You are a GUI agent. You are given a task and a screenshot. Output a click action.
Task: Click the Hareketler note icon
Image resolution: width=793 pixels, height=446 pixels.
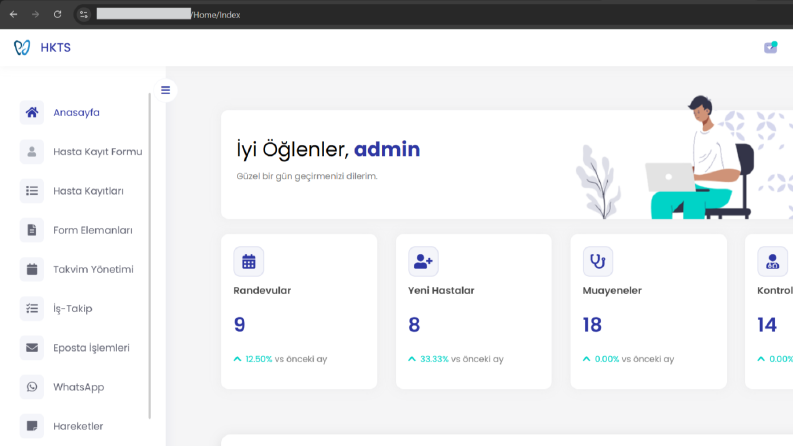pos(32,426)
